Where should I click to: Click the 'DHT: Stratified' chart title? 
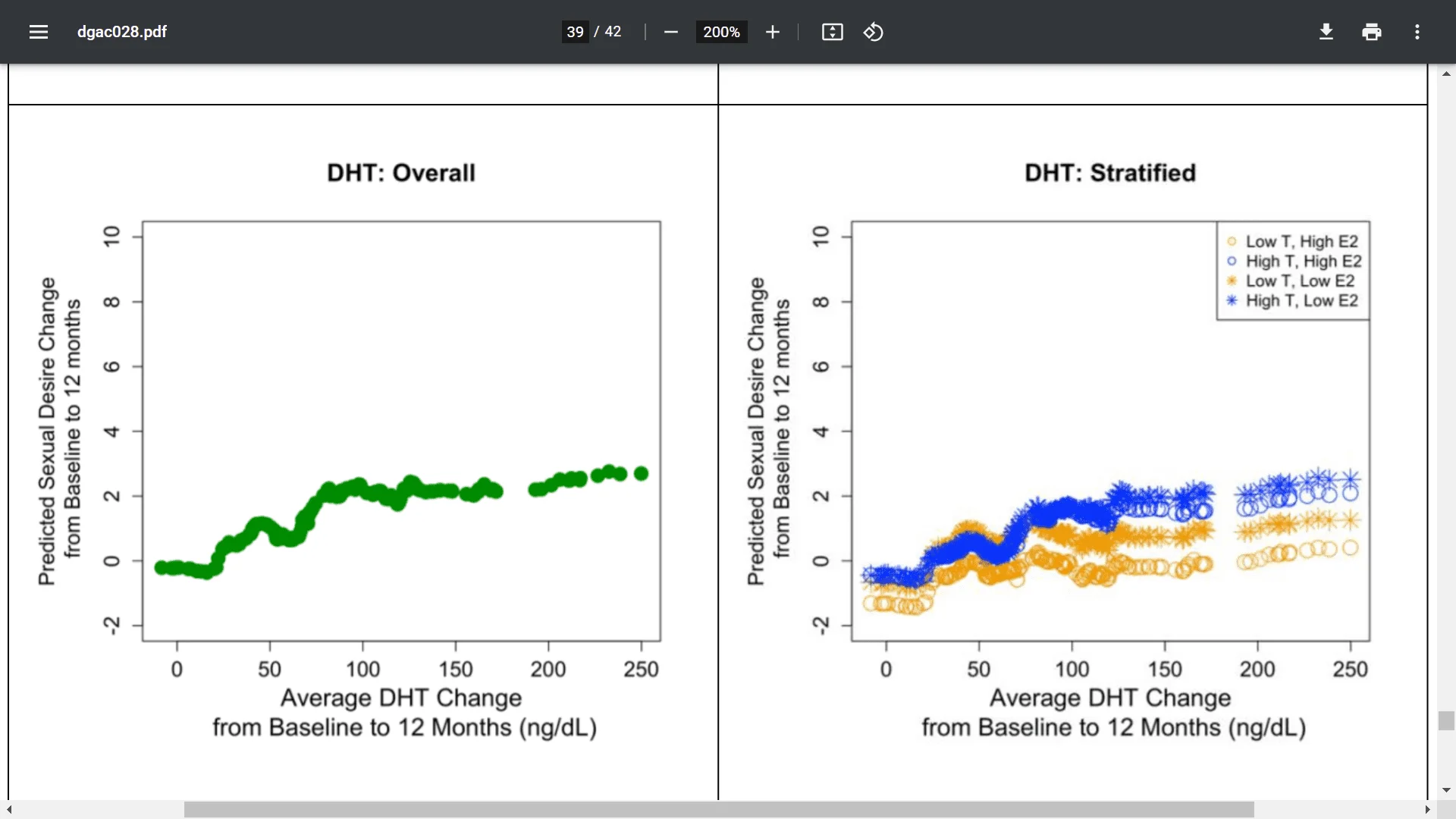(x=1110, y=173)
